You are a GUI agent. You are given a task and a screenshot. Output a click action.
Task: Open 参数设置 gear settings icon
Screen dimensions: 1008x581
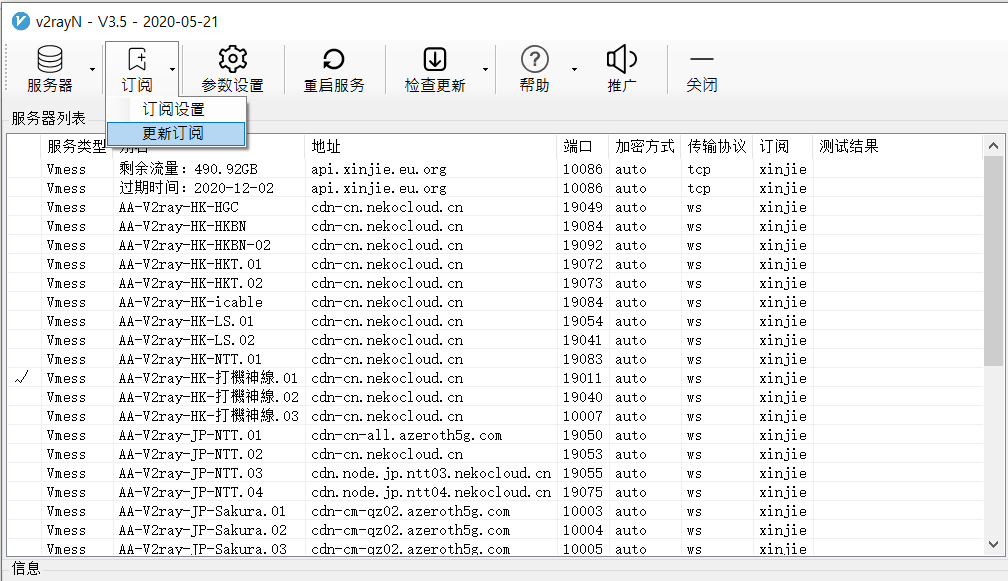tap(233, 59)
